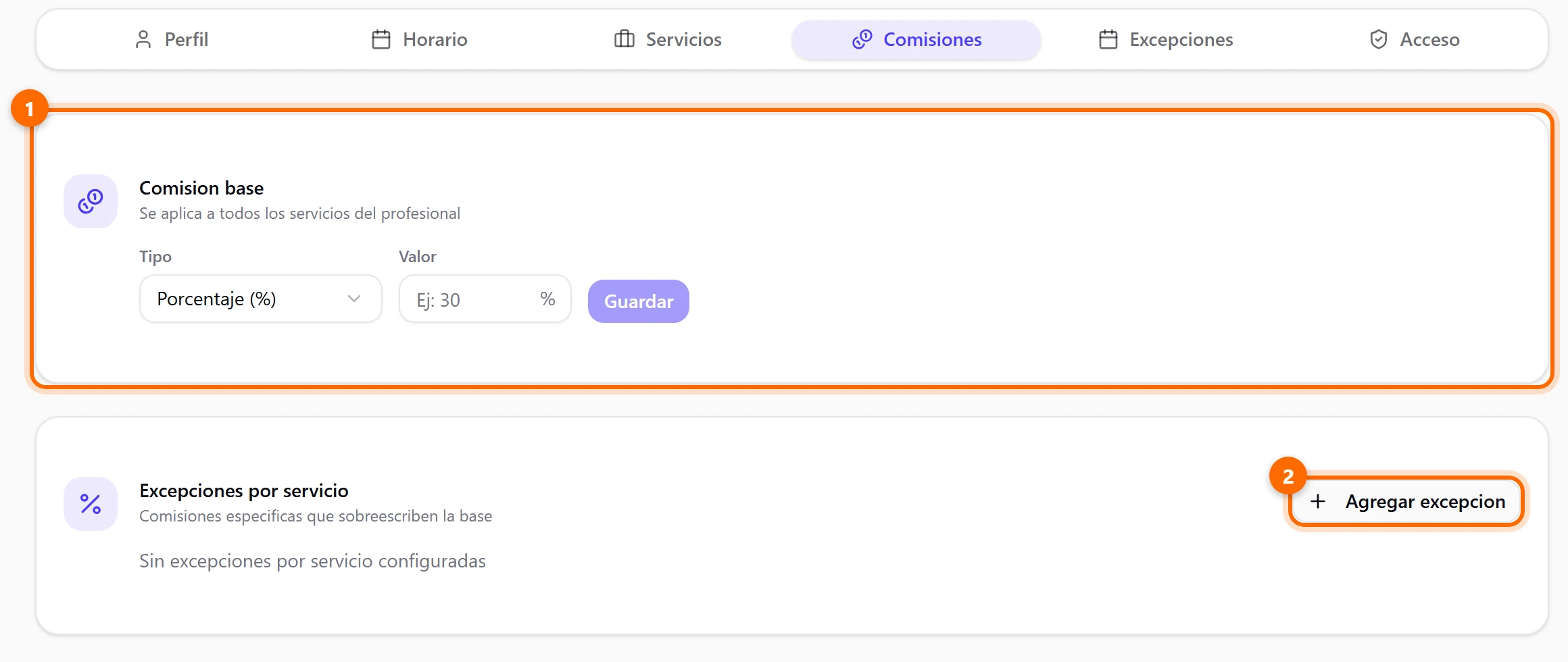The width and height of the screenshot is (1568, 662).
Task: Click the shield icon beside Acceso
Action: (x=1379, y=40)
